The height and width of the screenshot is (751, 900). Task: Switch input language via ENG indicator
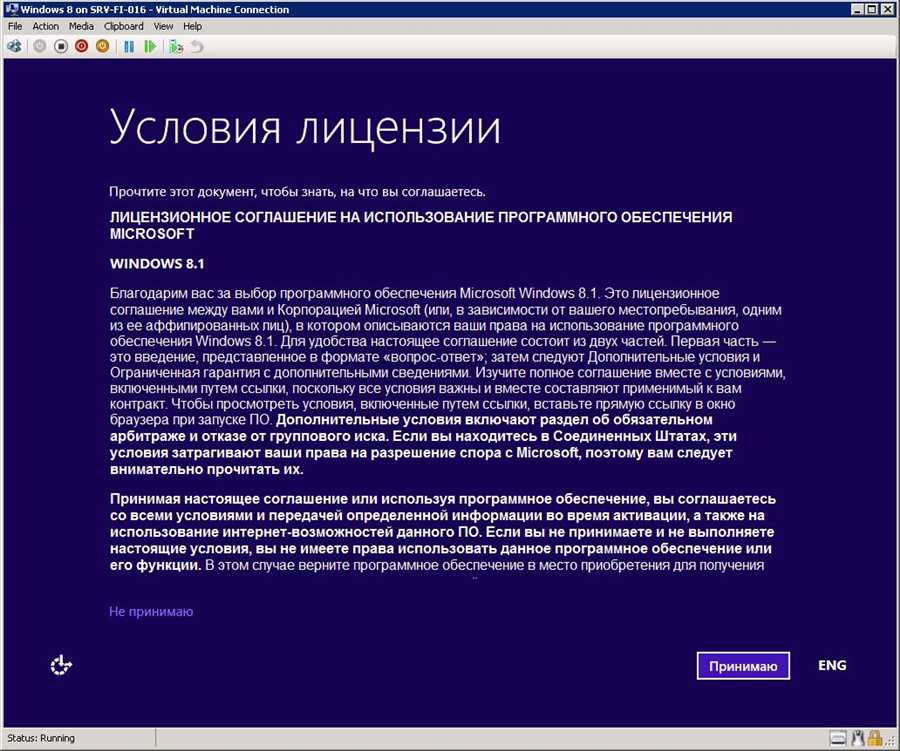(832, 665)
